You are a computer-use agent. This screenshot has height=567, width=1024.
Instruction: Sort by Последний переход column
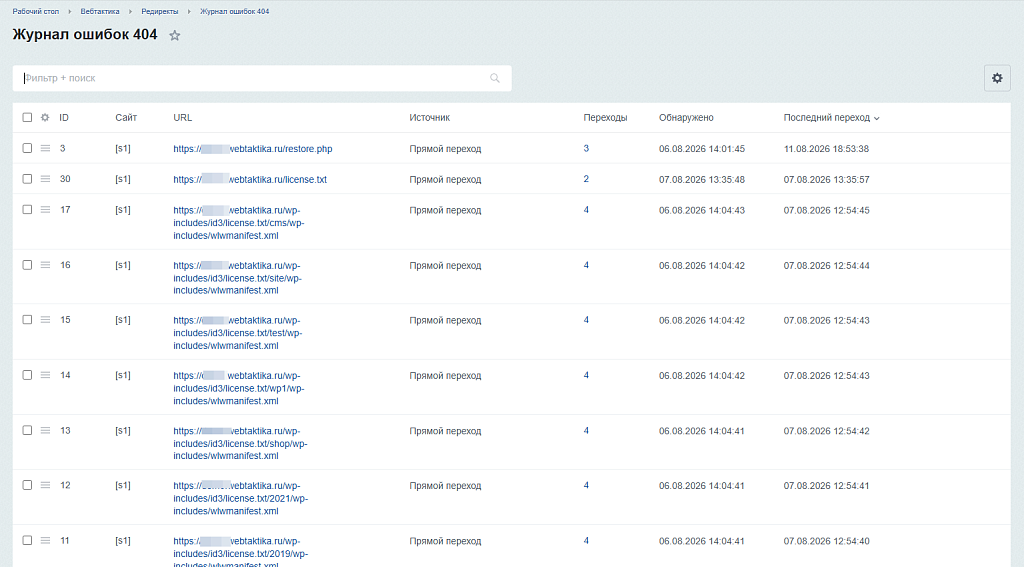(831, 118)
